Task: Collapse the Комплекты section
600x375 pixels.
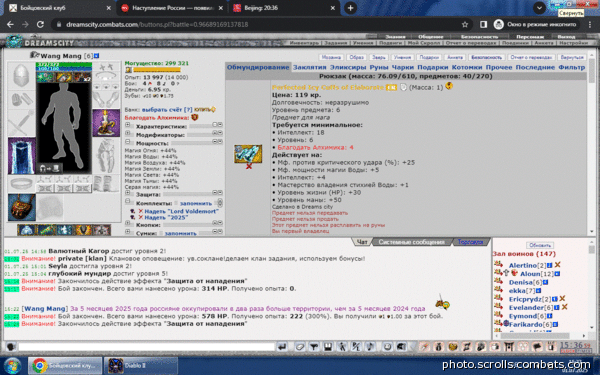Action: [127, 202]
